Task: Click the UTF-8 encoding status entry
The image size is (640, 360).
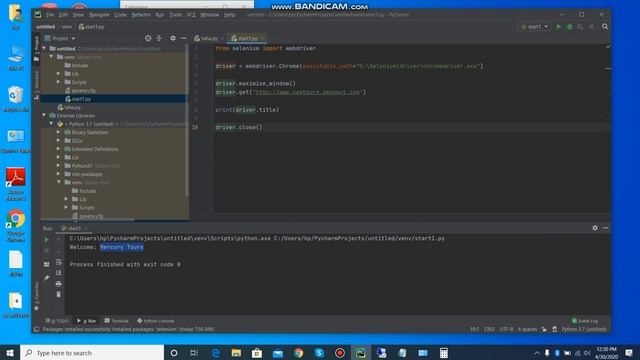Action: pyautogui.click(x=506, y=329)
